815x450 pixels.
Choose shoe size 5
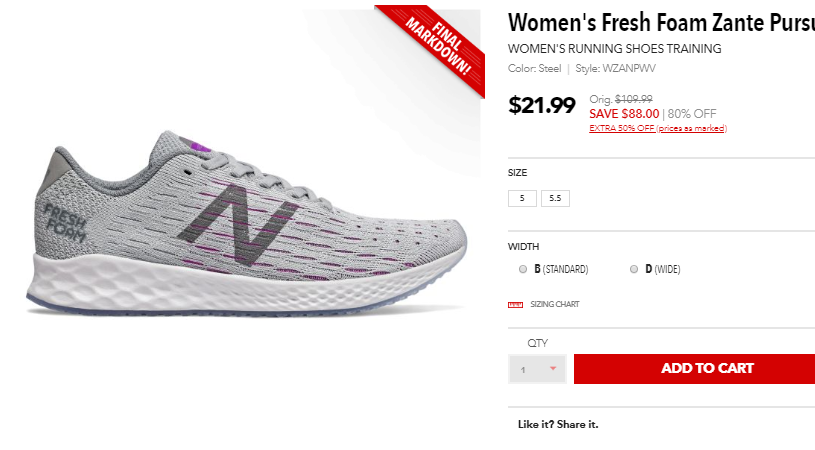[x=521, y=198]
